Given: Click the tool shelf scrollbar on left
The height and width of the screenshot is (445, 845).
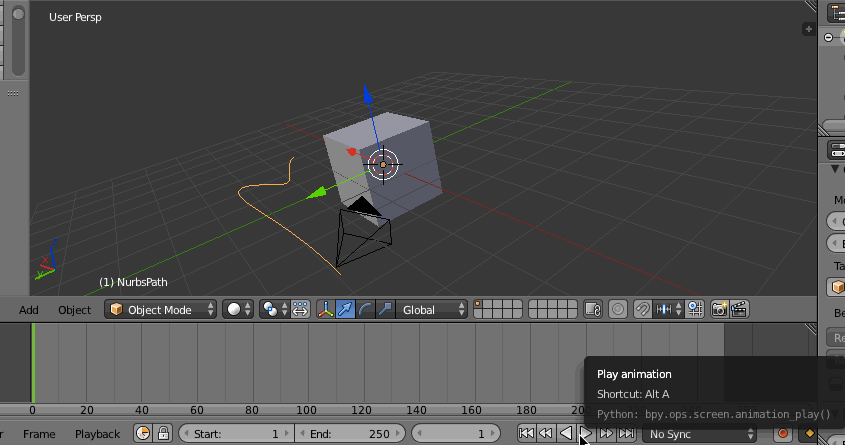Looking at the screenshot, I should pyautogui.click(x=18, y=40).
